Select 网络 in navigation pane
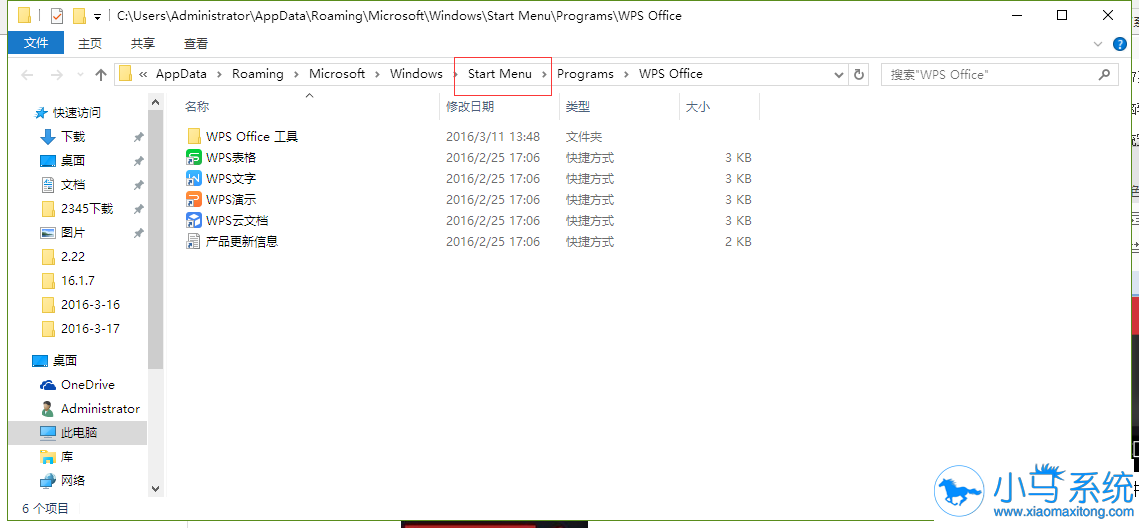 tap(73, 481)
